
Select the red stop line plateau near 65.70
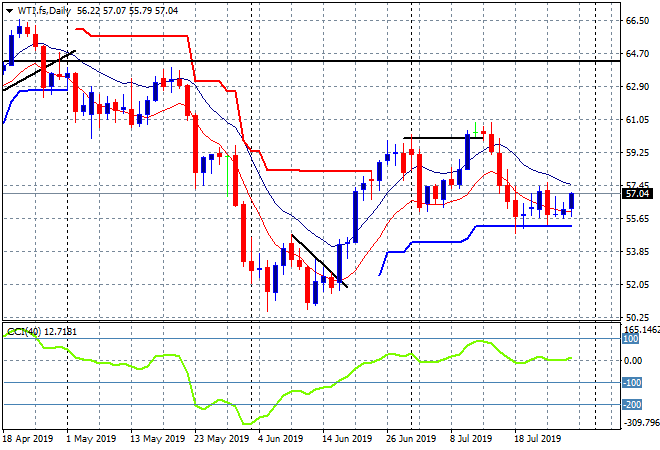click(139, 36)
